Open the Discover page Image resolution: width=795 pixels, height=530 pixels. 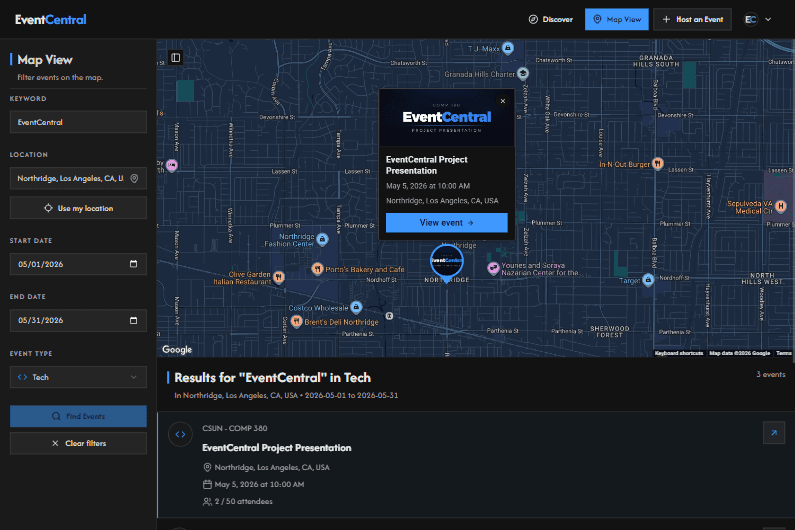click(551, 19)
